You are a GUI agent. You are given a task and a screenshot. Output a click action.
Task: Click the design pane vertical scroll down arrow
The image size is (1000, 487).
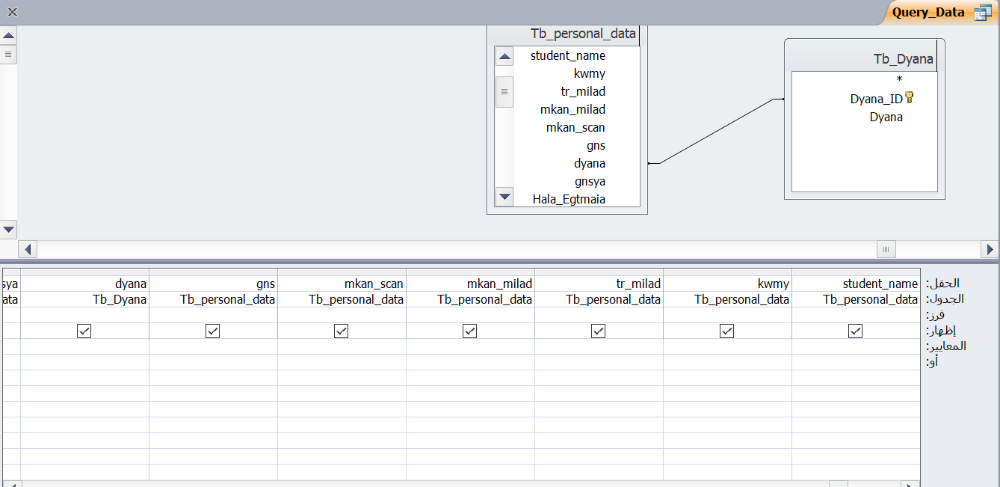coord(8,229)
